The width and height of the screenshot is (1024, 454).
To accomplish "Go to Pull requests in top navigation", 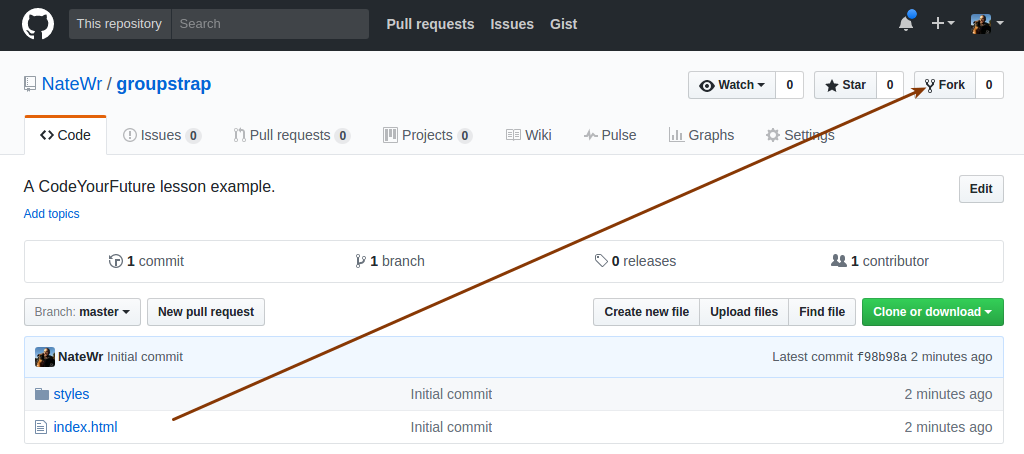I will pyautogui.click(x=430, y=24).
